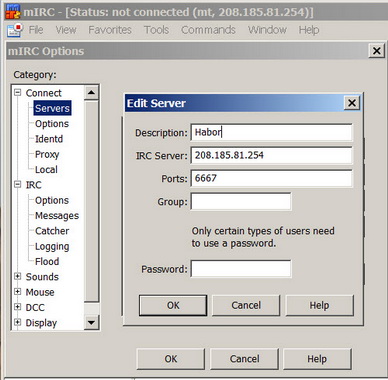Expand the Mouse tree node

(18, 292)
